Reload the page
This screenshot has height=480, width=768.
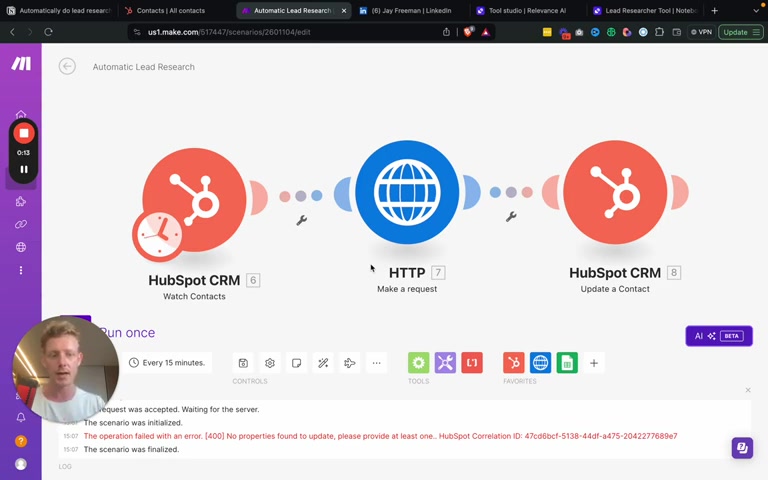(48, 32)
